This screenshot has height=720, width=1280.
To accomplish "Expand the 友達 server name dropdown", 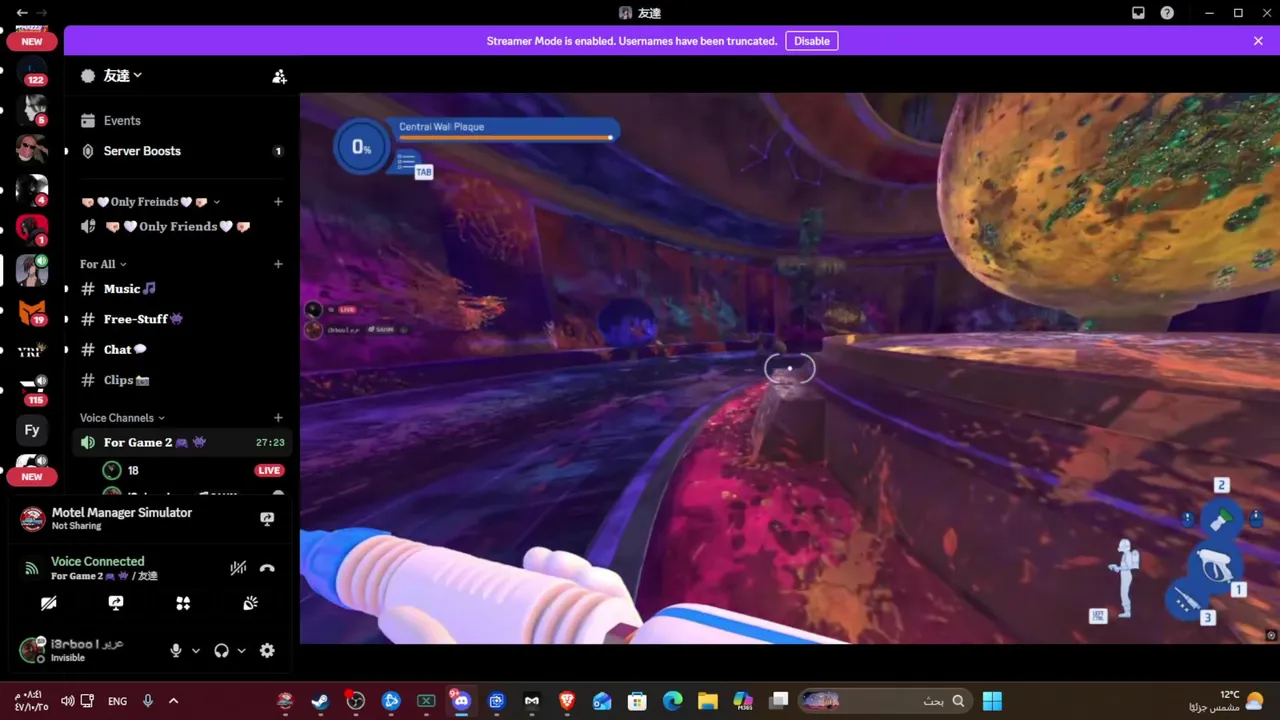I will click(124, 76).
